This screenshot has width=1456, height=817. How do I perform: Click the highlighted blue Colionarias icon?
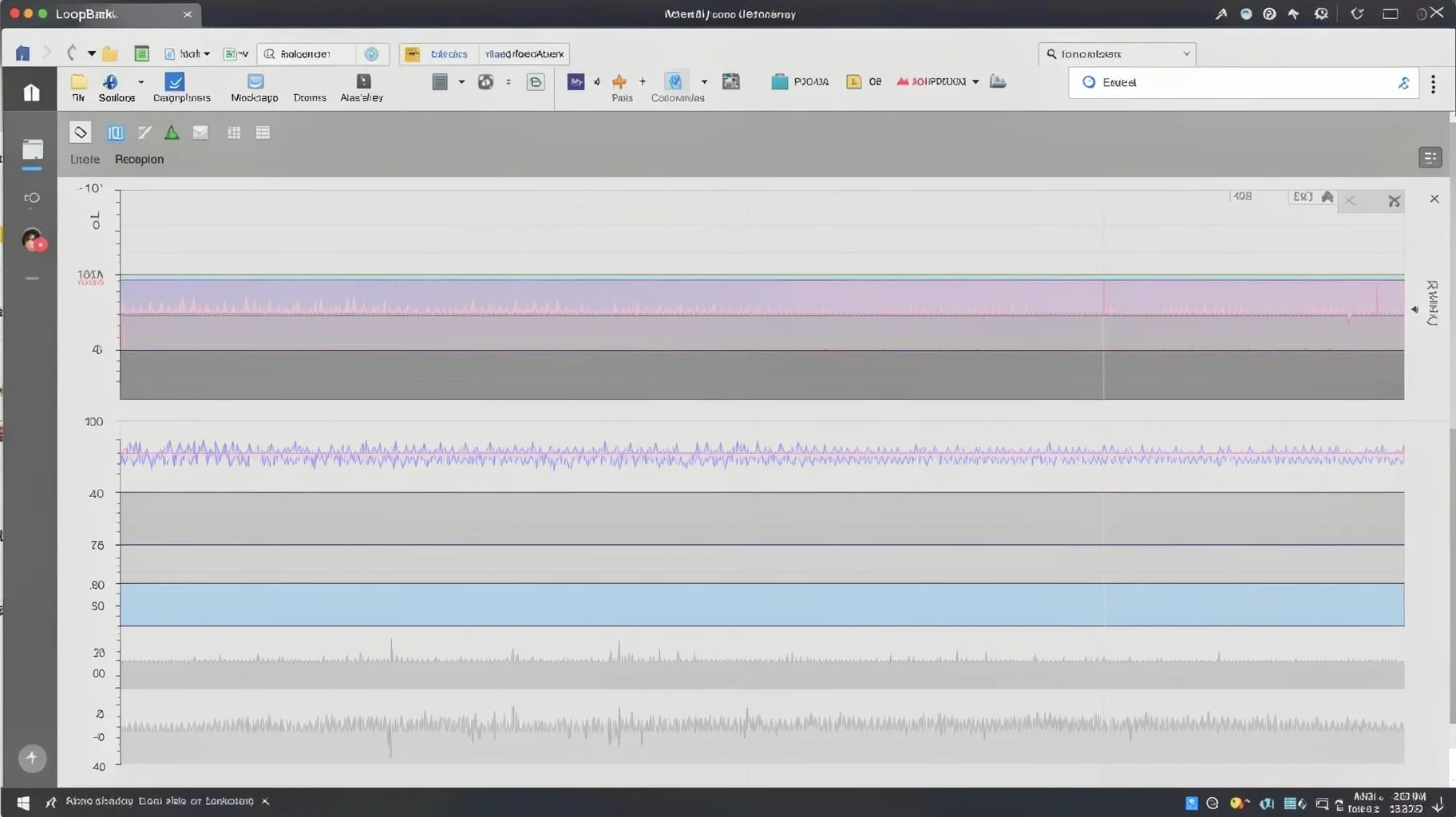(675, 81)
